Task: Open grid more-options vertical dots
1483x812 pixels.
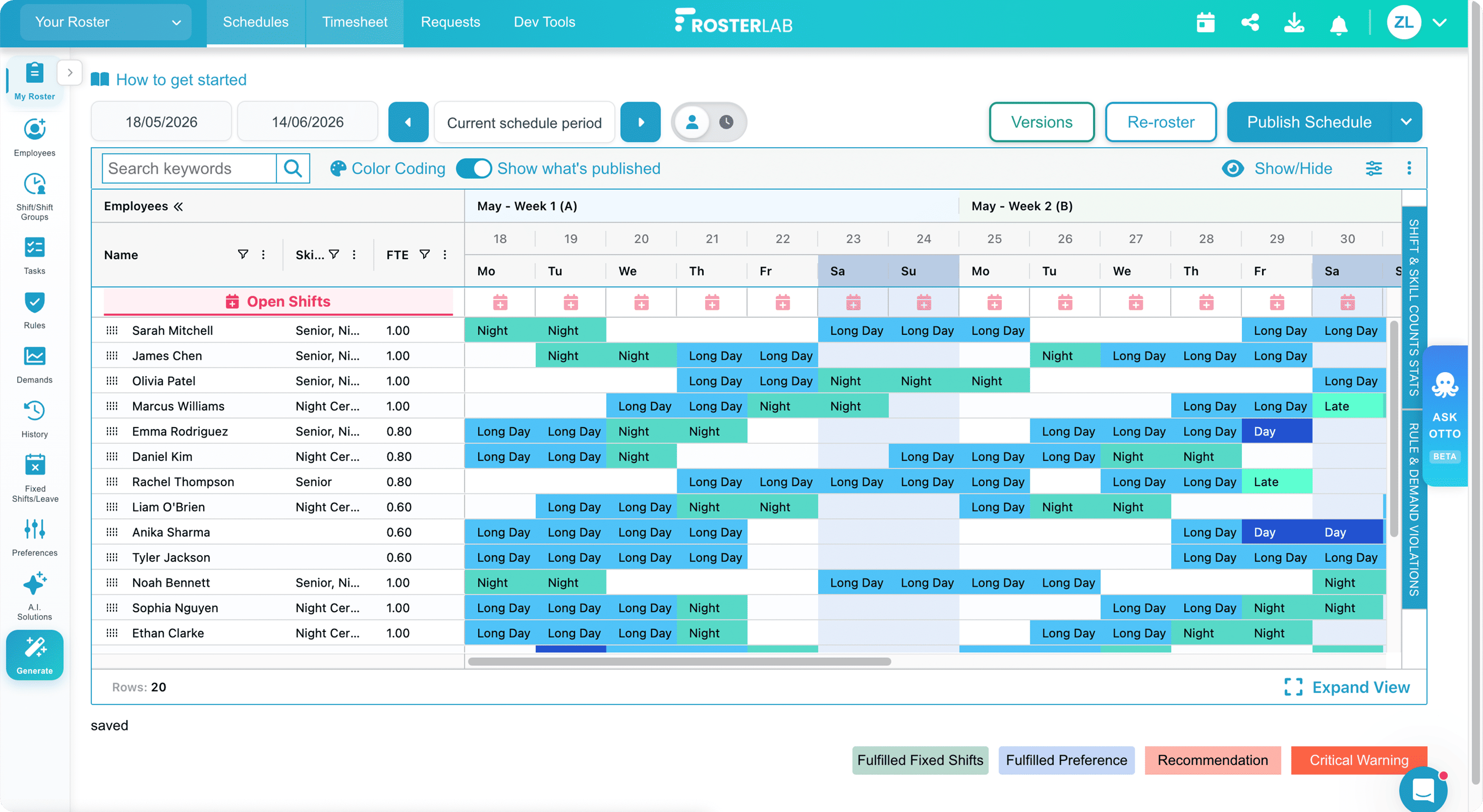Action: point(1409,168)
